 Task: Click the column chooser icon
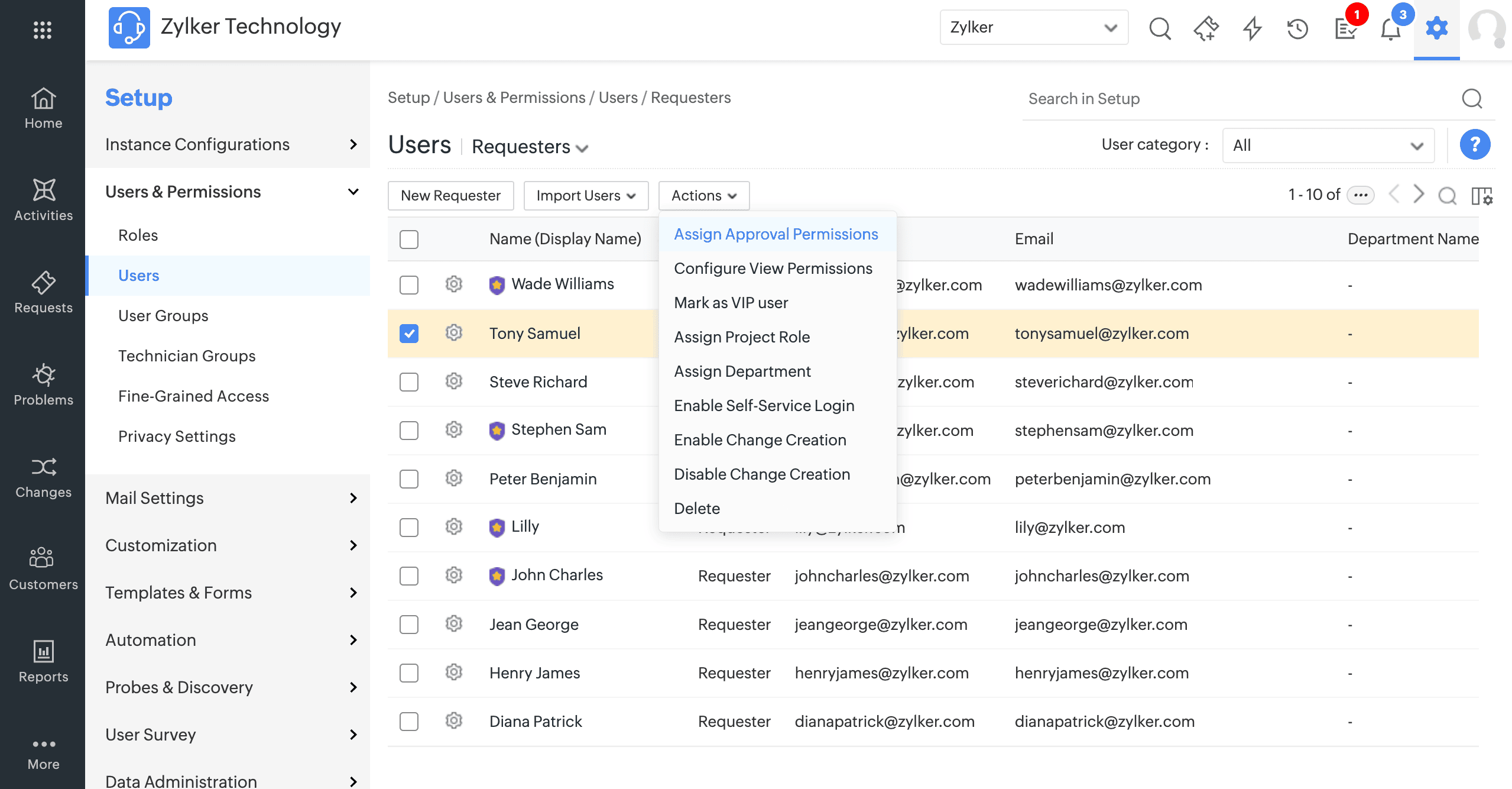pyautogui.click(x=1481, y=196)
